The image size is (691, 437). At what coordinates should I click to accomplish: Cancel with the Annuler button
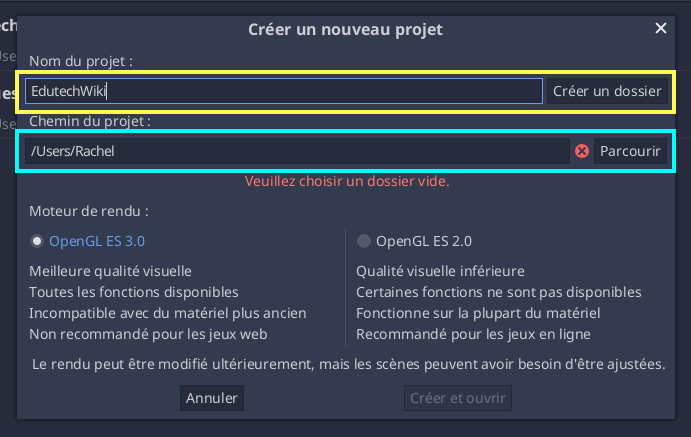tap(212, 398)
